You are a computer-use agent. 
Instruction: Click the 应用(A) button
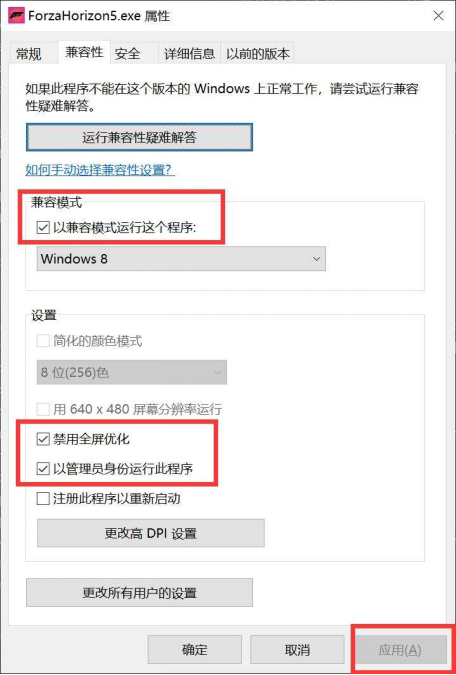[x=400, y=650]
